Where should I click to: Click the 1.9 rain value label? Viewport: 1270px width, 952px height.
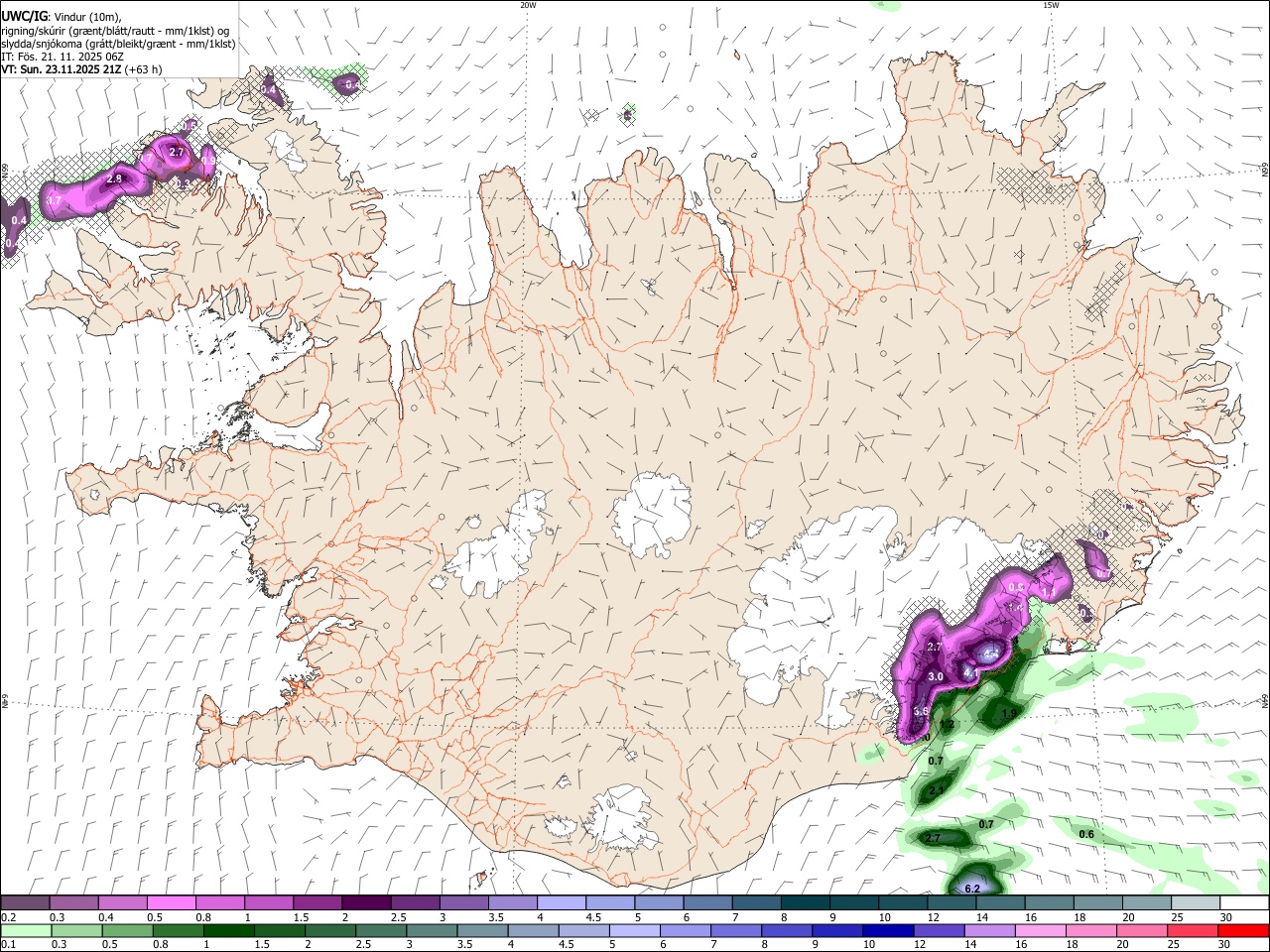click(1009, 713)
